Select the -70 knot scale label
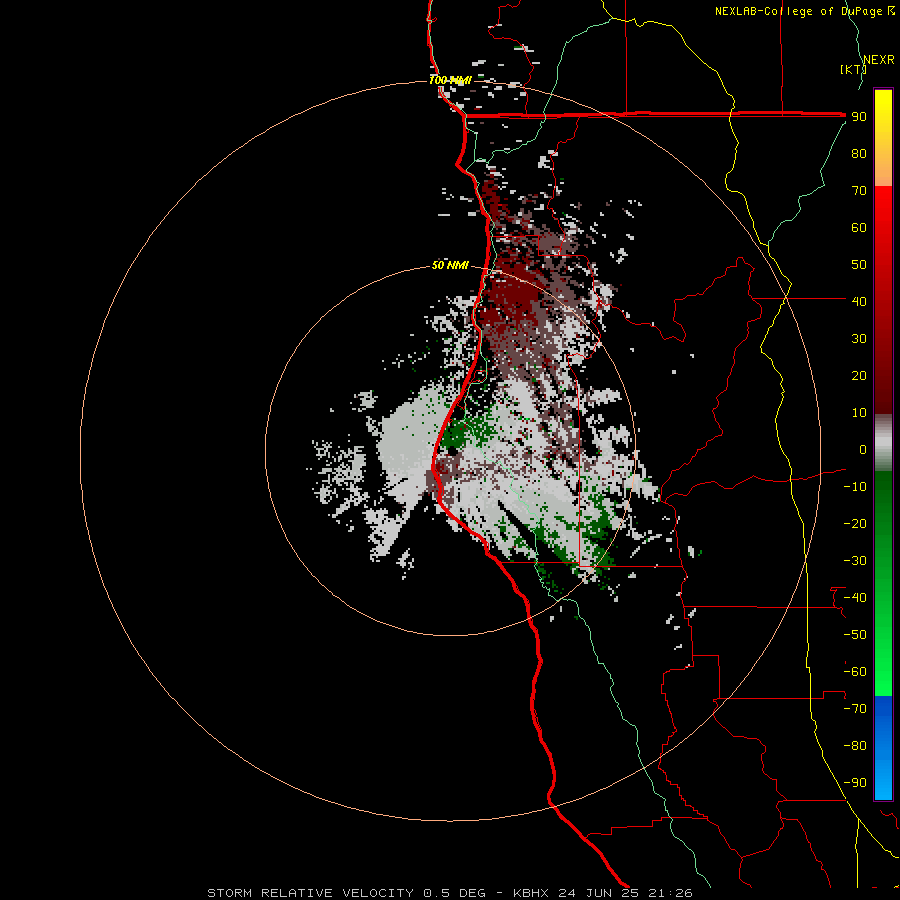The width and height of the screenshot is (900, 900). [855, 709]
